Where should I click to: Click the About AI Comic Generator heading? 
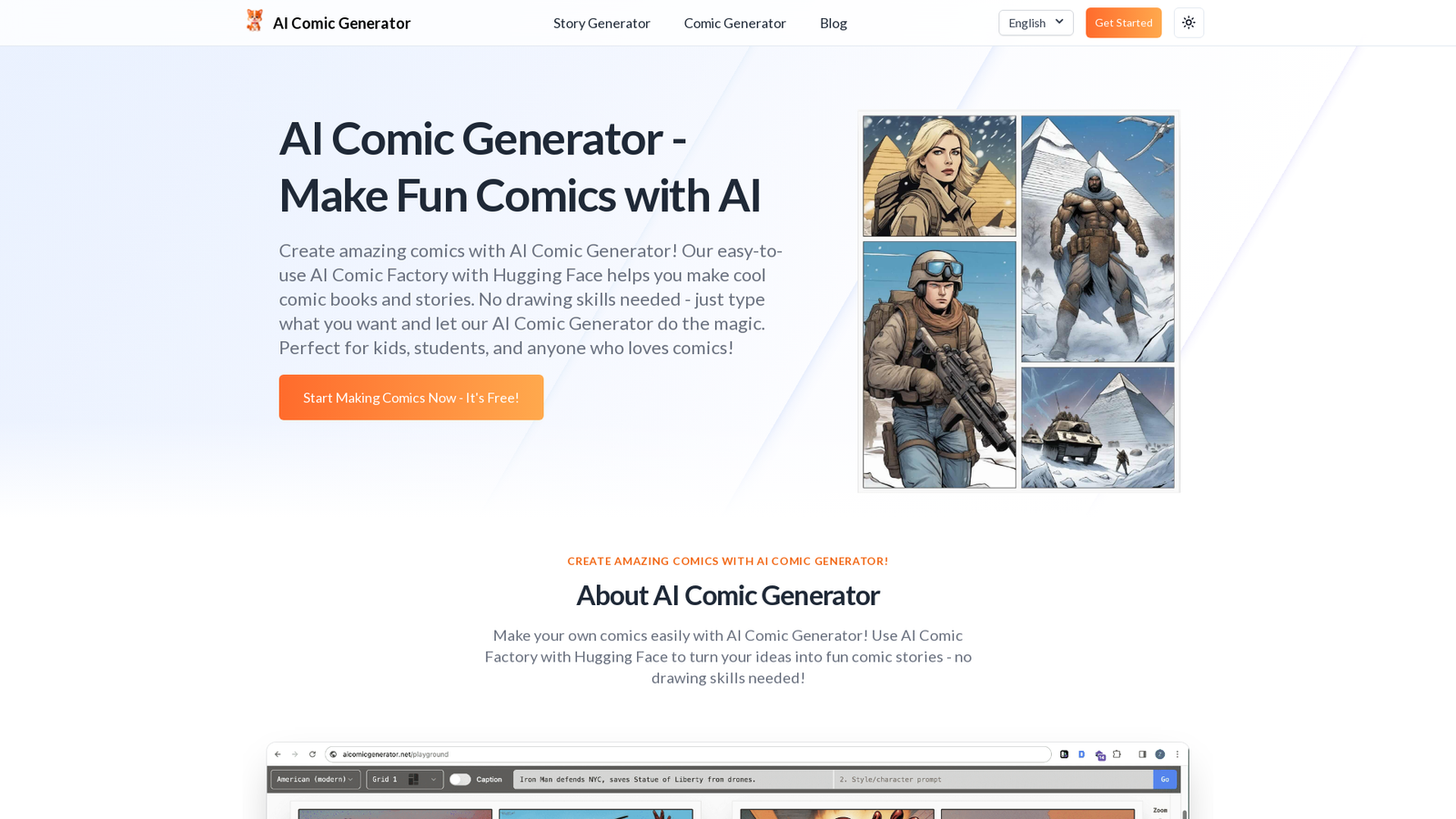click(728, 595)
